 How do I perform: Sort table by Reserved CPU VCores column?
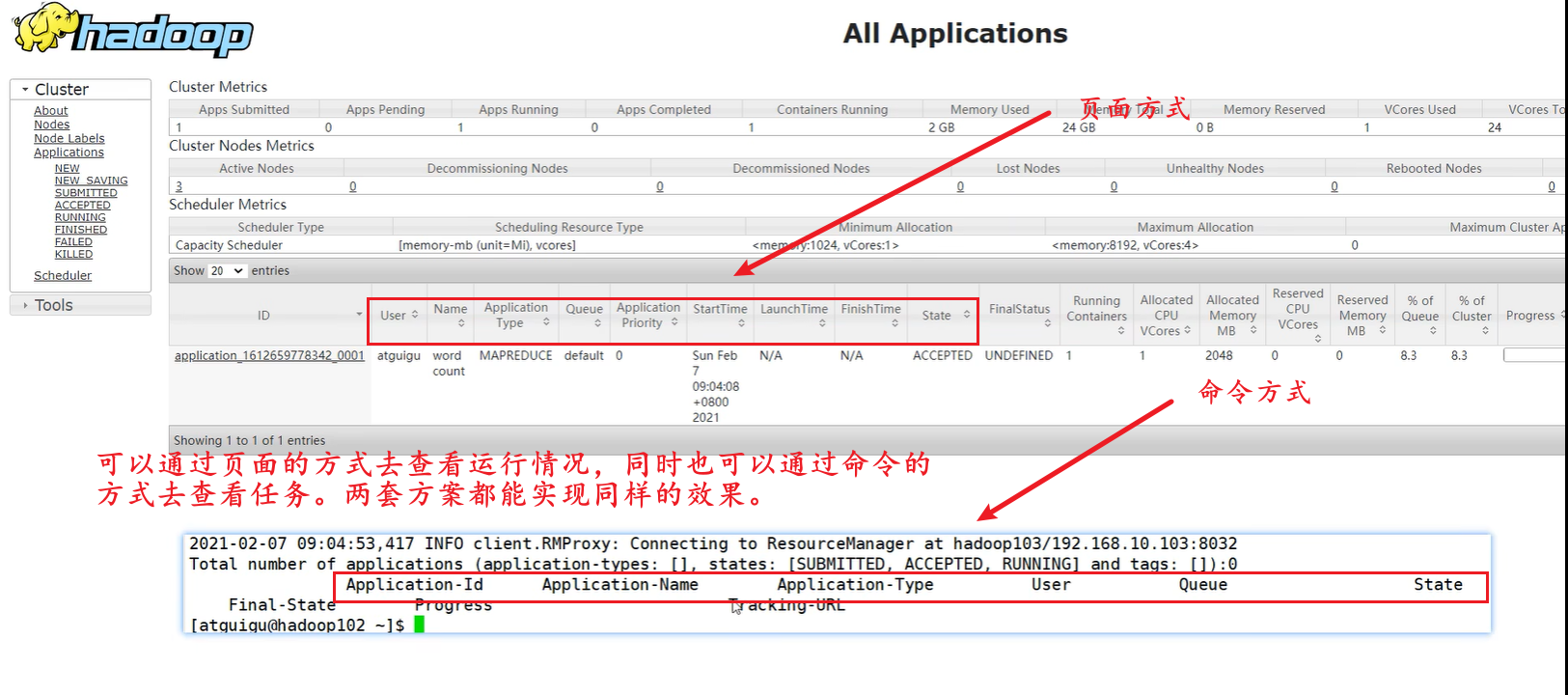pos(1298,315)
